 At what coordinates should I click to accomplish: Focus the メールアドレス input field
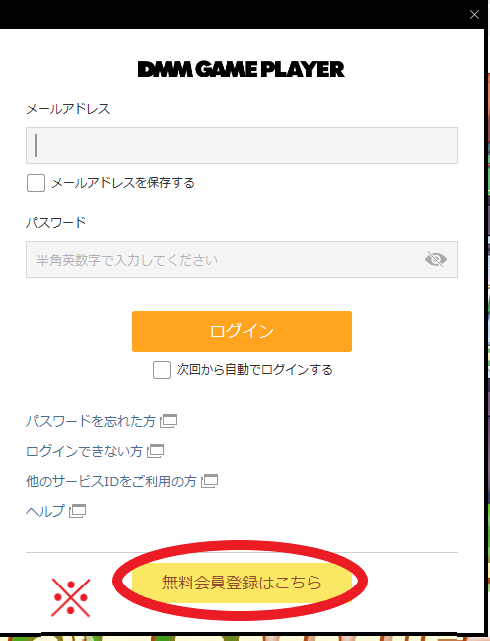[242, 146]
